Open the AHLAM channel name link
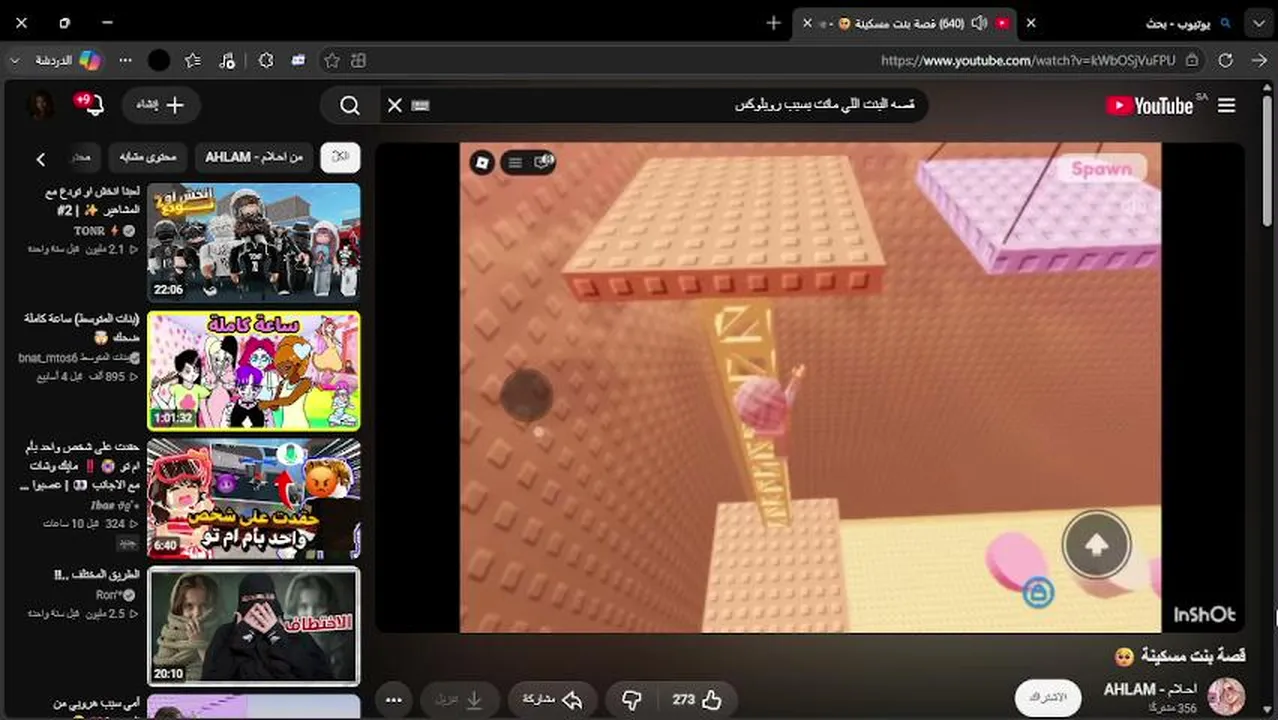The image size is (1278, 720). click(1150, 689)
